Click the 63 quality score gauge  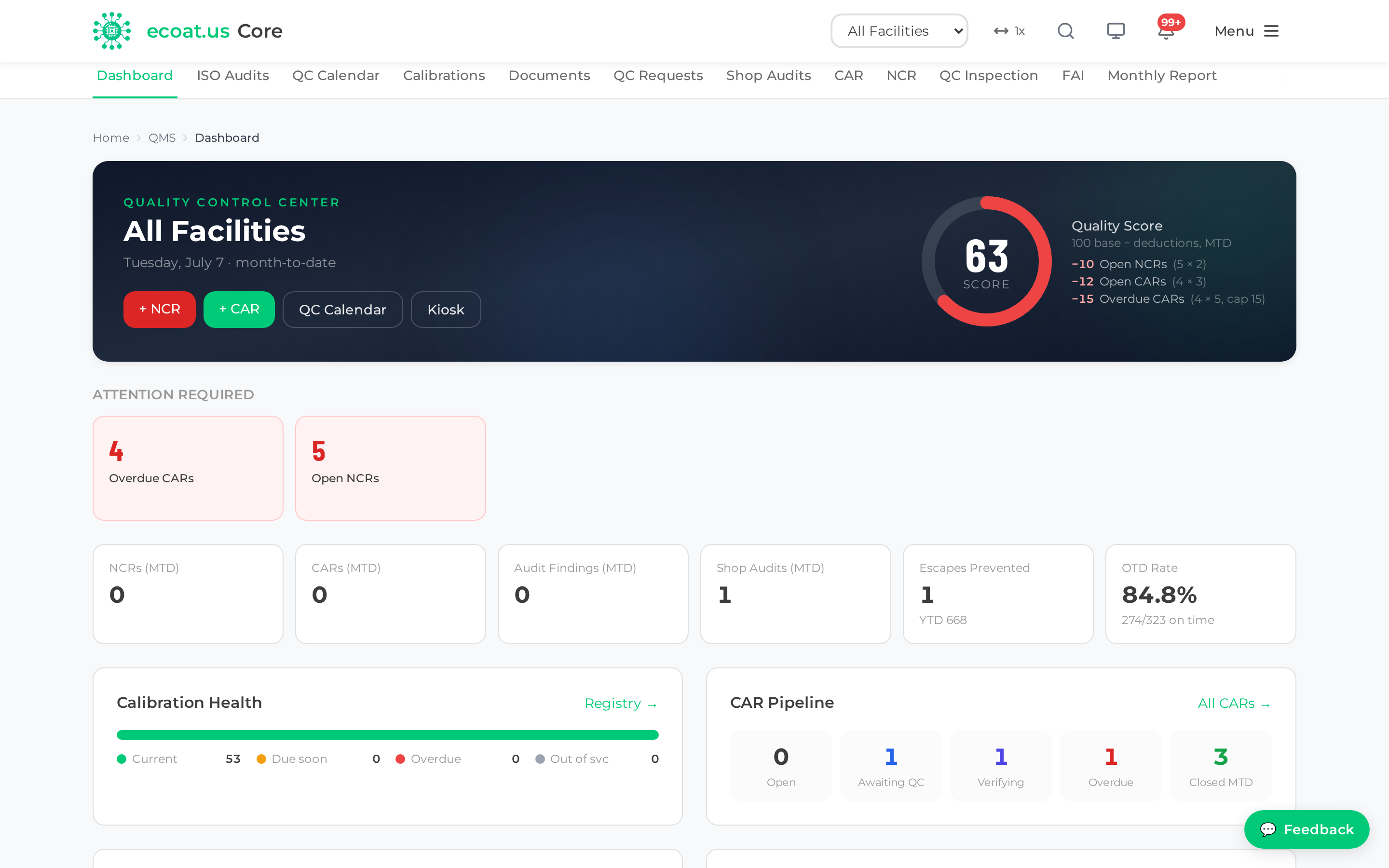pos(987,262)
